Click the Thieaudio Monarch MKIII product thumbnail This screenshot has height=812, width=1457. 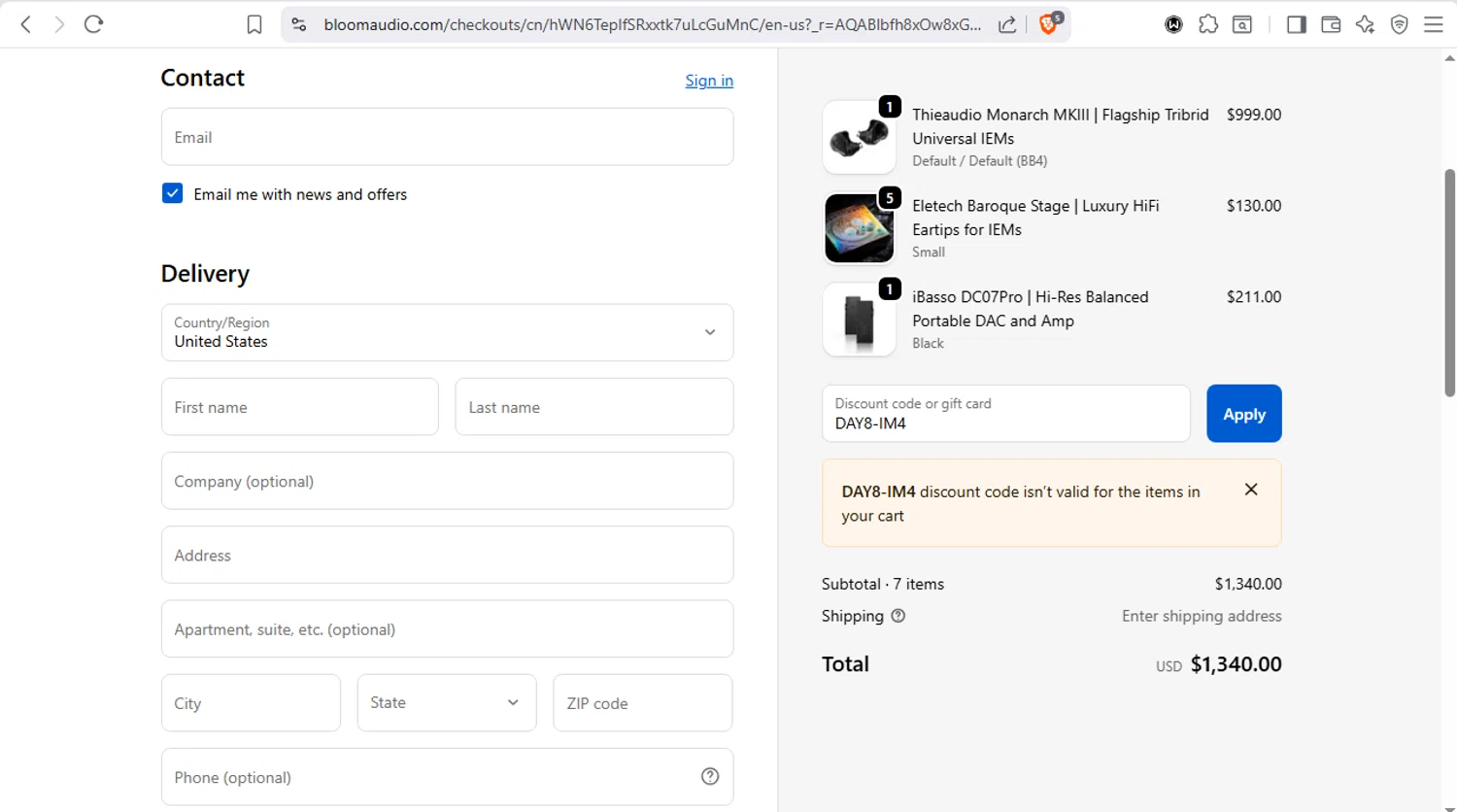(859, 137)
